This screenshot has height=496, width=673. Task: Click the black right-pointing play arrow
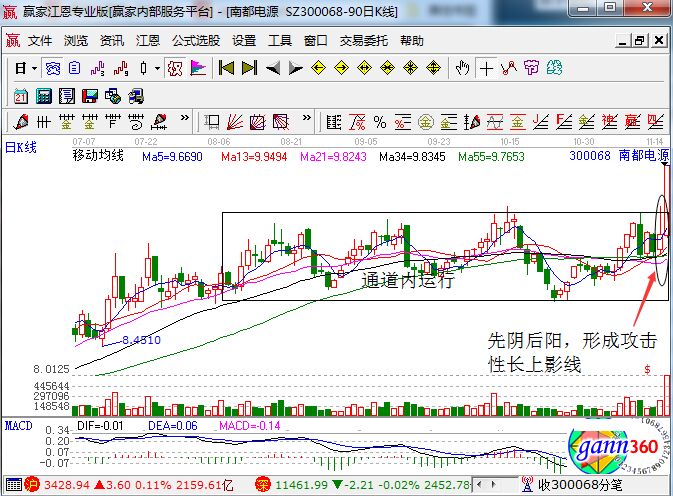(x=295, y=68)
